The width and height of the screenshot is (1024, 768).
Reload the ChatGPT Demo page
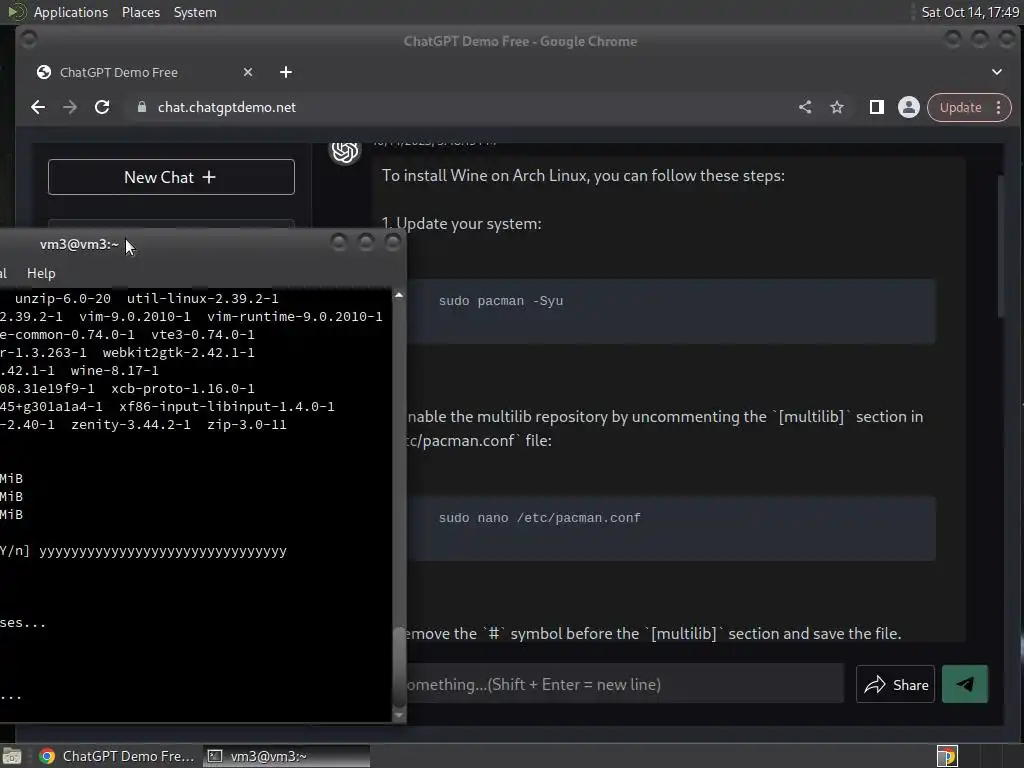[x=102, y=107]
